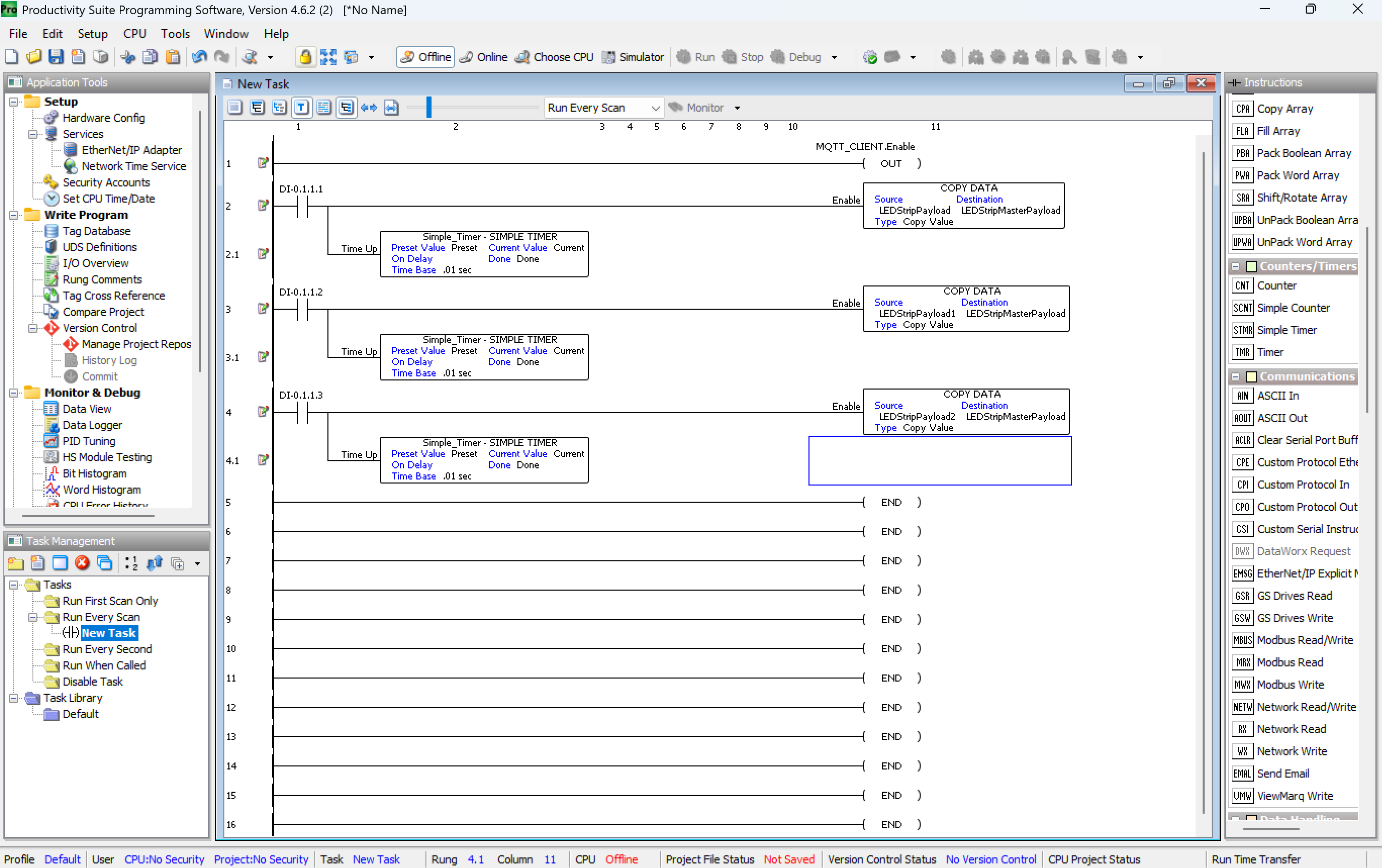This screenshot has height=868, width=1382.
Task: Open the Debug dropdown arrow
Action: tap(834, 58)
